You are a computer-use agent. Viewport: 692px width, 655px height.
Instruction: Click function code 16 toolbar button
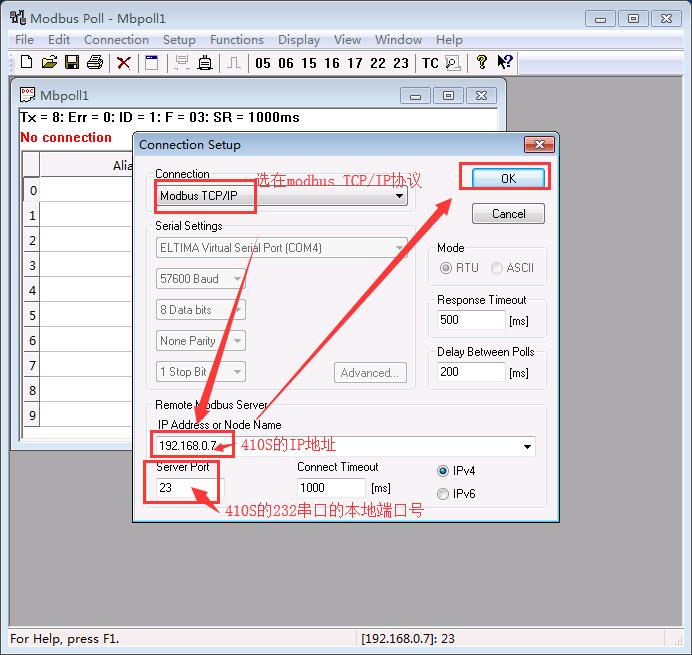pyautogui.click(x=332, y=63)
